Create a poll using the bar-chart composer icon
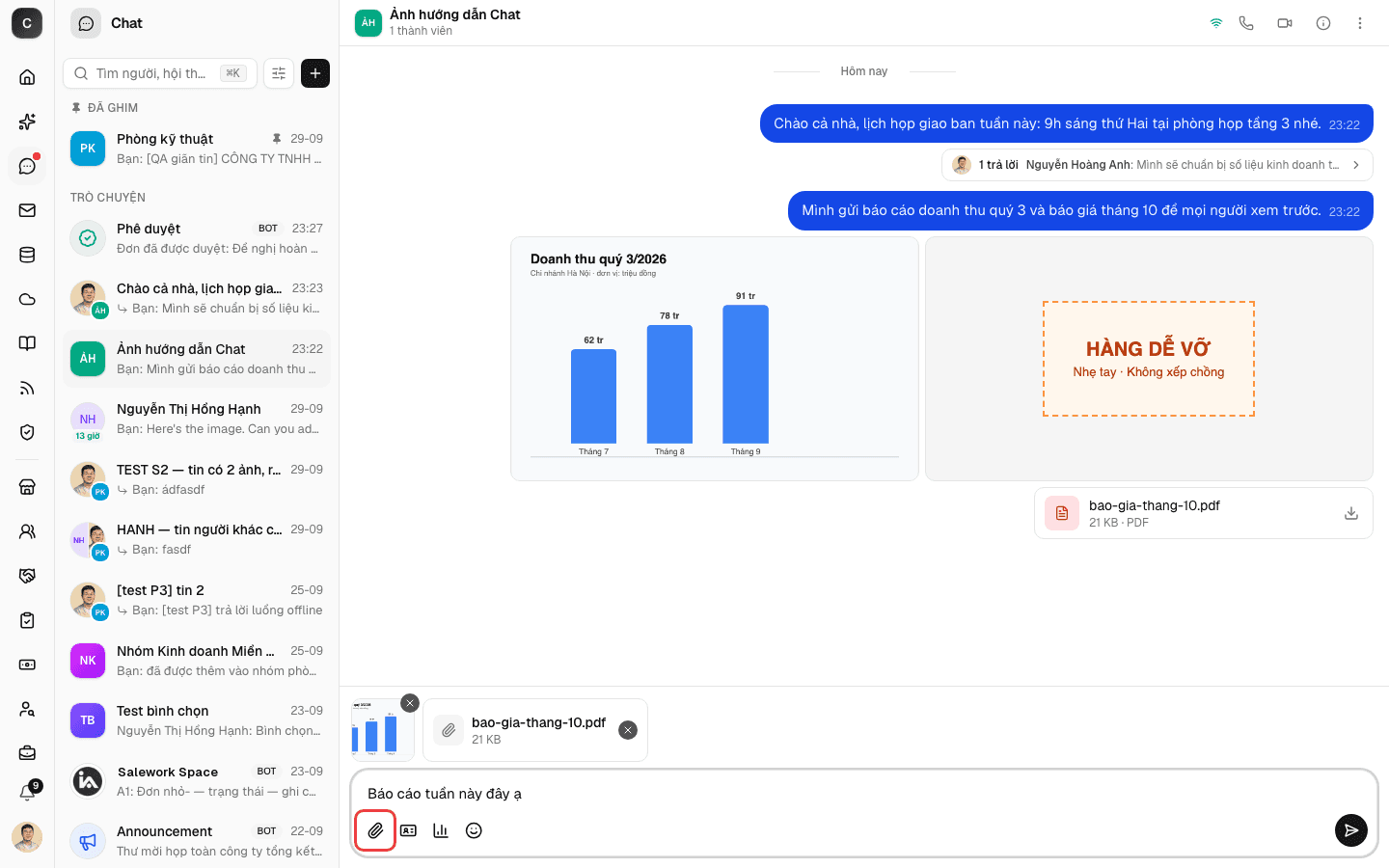Image resolution: width=1389 pixels, height=868 pixels. tap(441, 830)
